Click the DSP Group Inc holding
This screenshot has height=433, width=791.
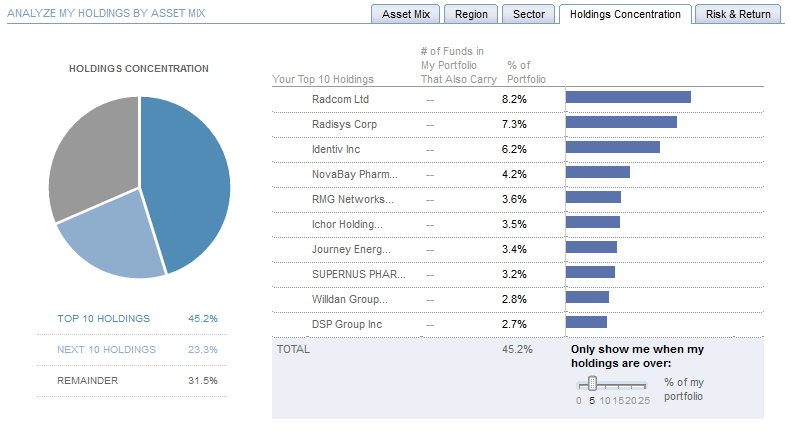(x=347, y=324)
